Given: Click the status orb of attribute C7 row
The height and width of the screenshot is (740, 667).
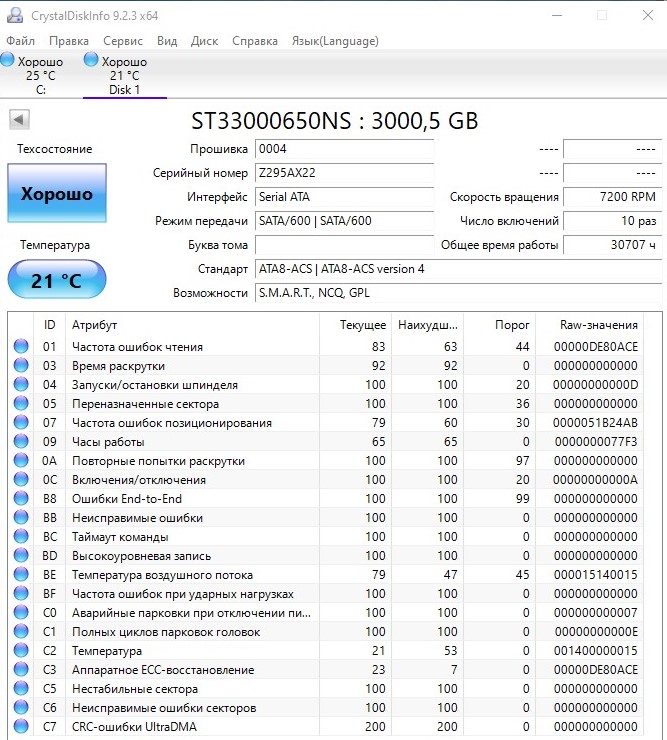Looking at the screenshot, I should [x=21, y=726].
